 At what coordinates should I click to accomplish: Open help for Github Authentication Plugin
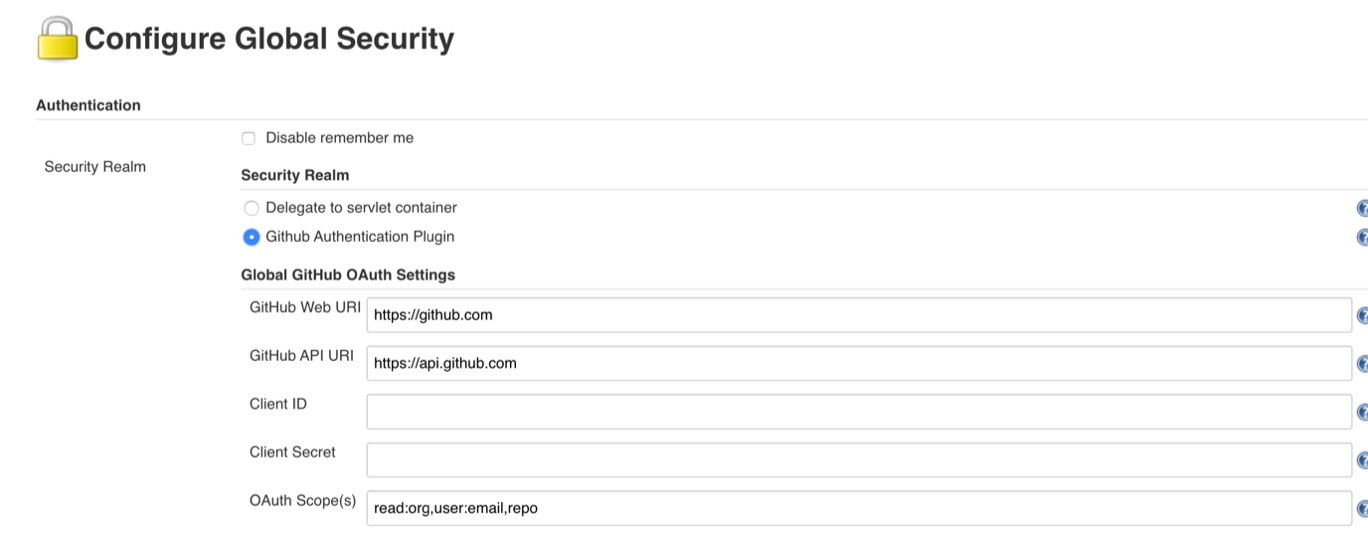pos(1362,238)
